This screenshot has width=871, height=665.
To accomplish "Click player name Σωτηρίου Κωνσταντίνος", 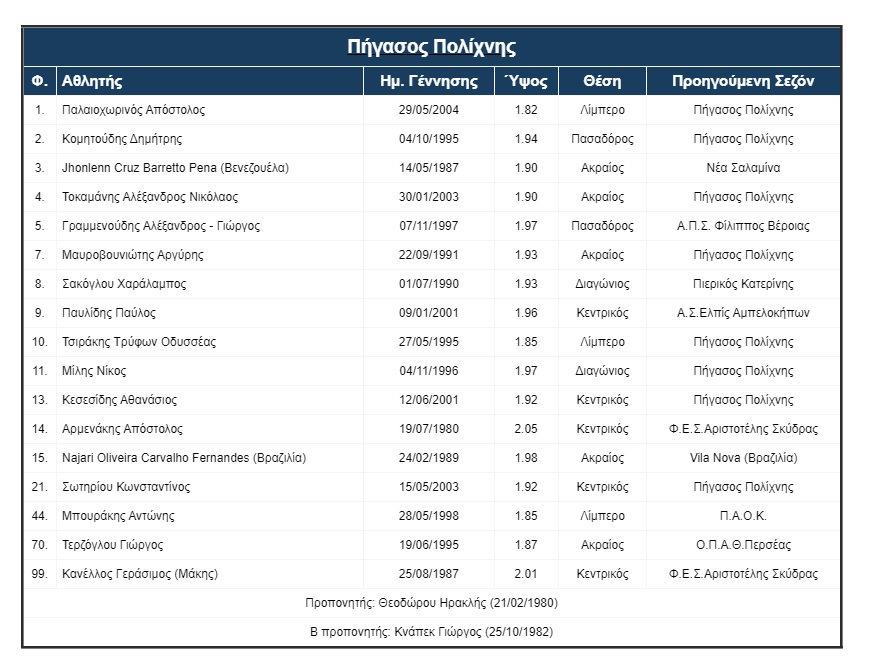I will [126, 487].
